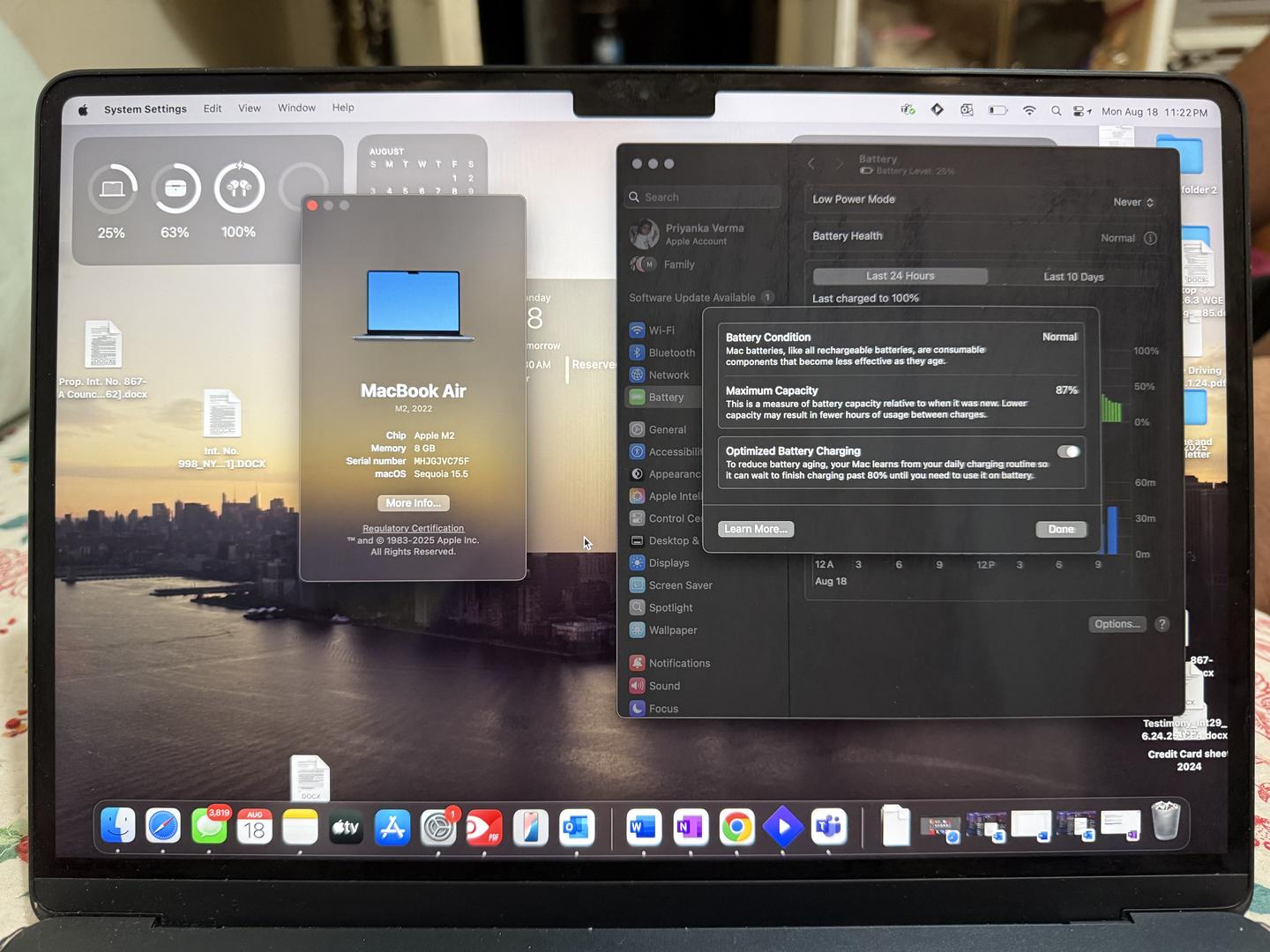Open Screen Saver in the settings sidebar
1270x952 pixels.
click(671, 585)
